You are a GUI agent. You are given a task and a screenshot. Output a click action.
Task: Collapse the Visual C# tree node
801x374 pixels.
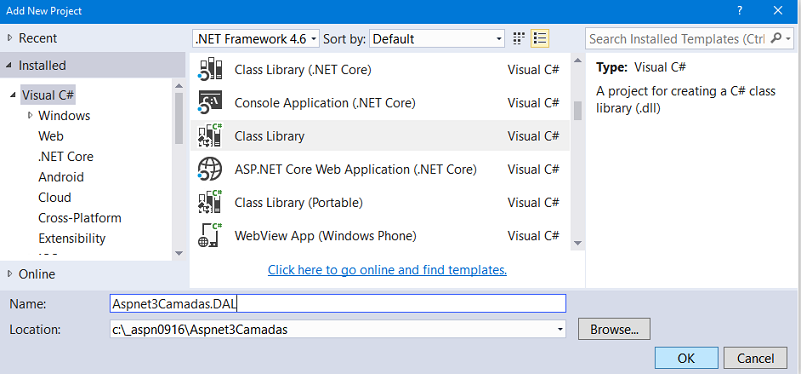(13, 96)
